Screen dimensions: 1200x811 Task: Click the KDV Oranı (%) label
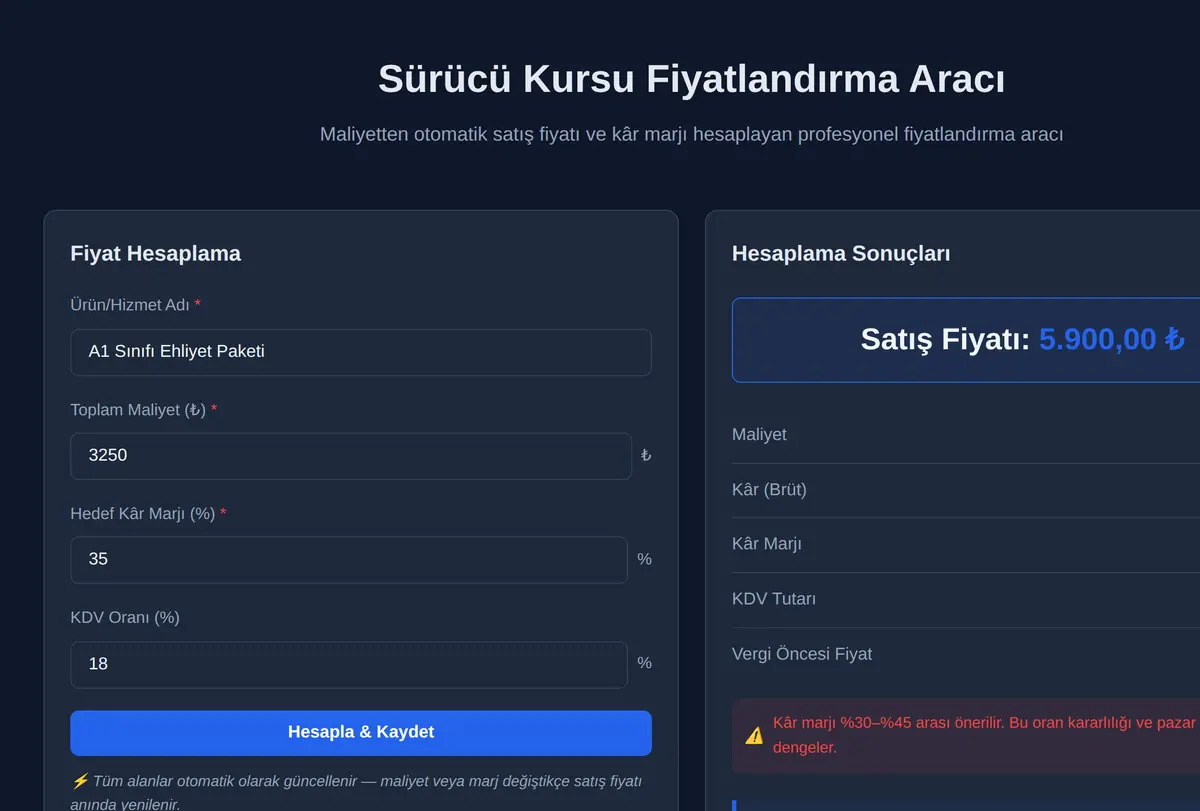(x=125, y=618)
